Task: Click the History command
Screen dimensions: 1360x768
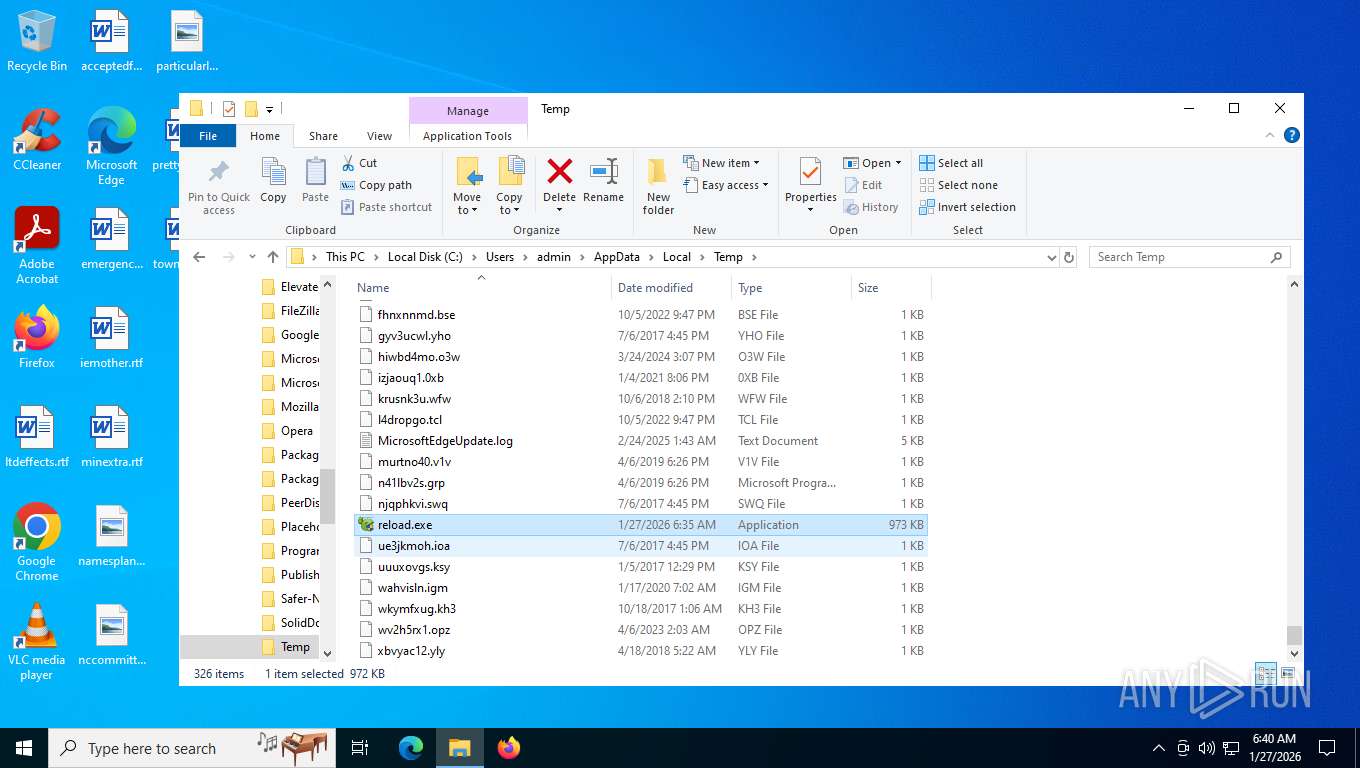Action: pos(871,207)
